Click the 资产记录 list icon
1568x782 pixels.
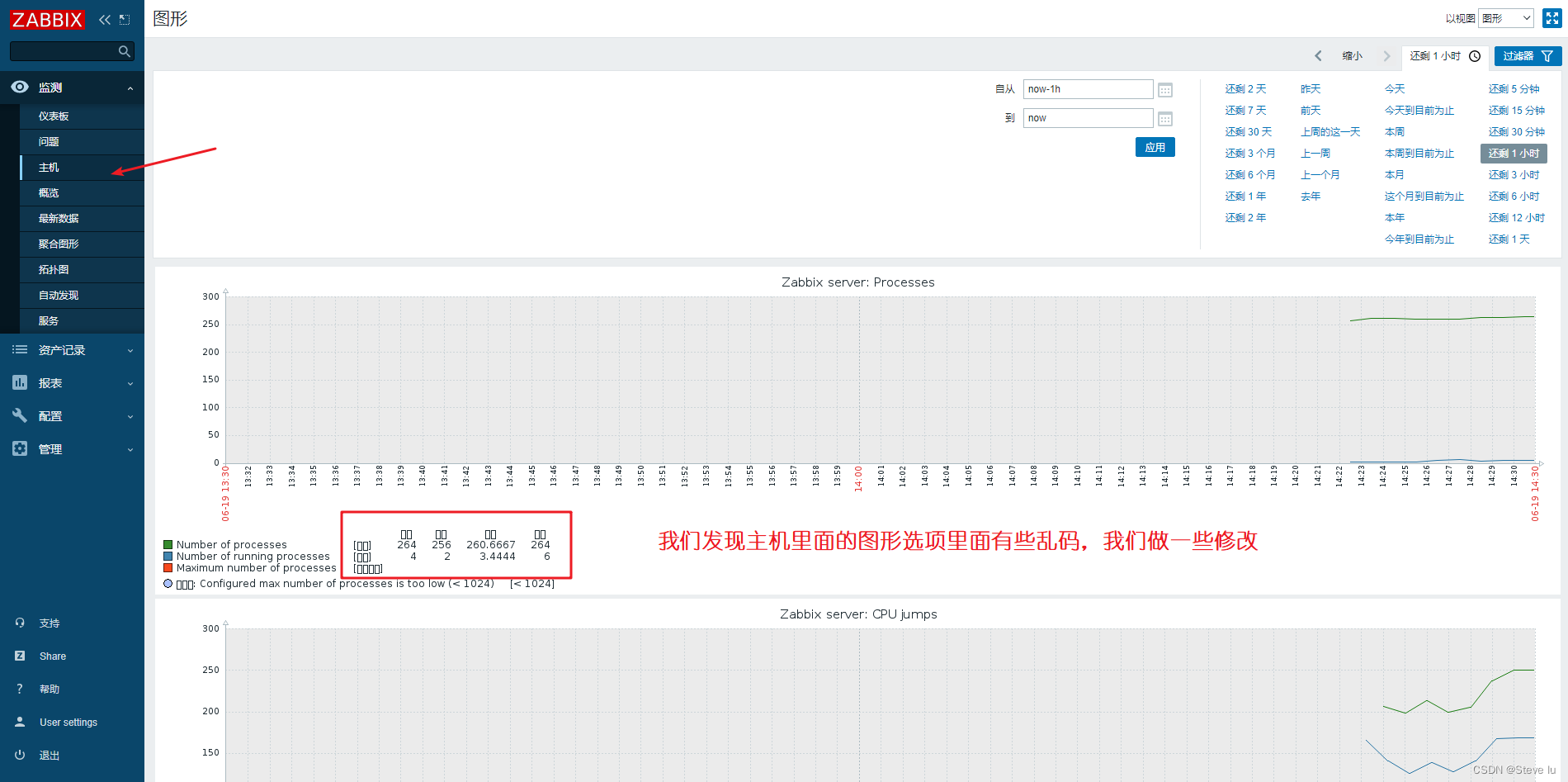pyautogui.click(x=20, y=350)
